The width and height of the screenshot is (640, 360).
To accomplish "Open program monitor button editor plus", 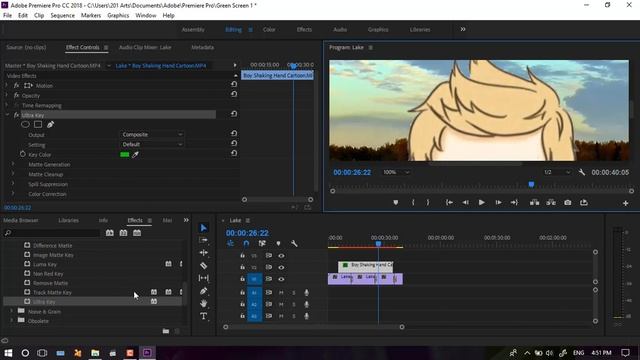I will tap(625, 203).
